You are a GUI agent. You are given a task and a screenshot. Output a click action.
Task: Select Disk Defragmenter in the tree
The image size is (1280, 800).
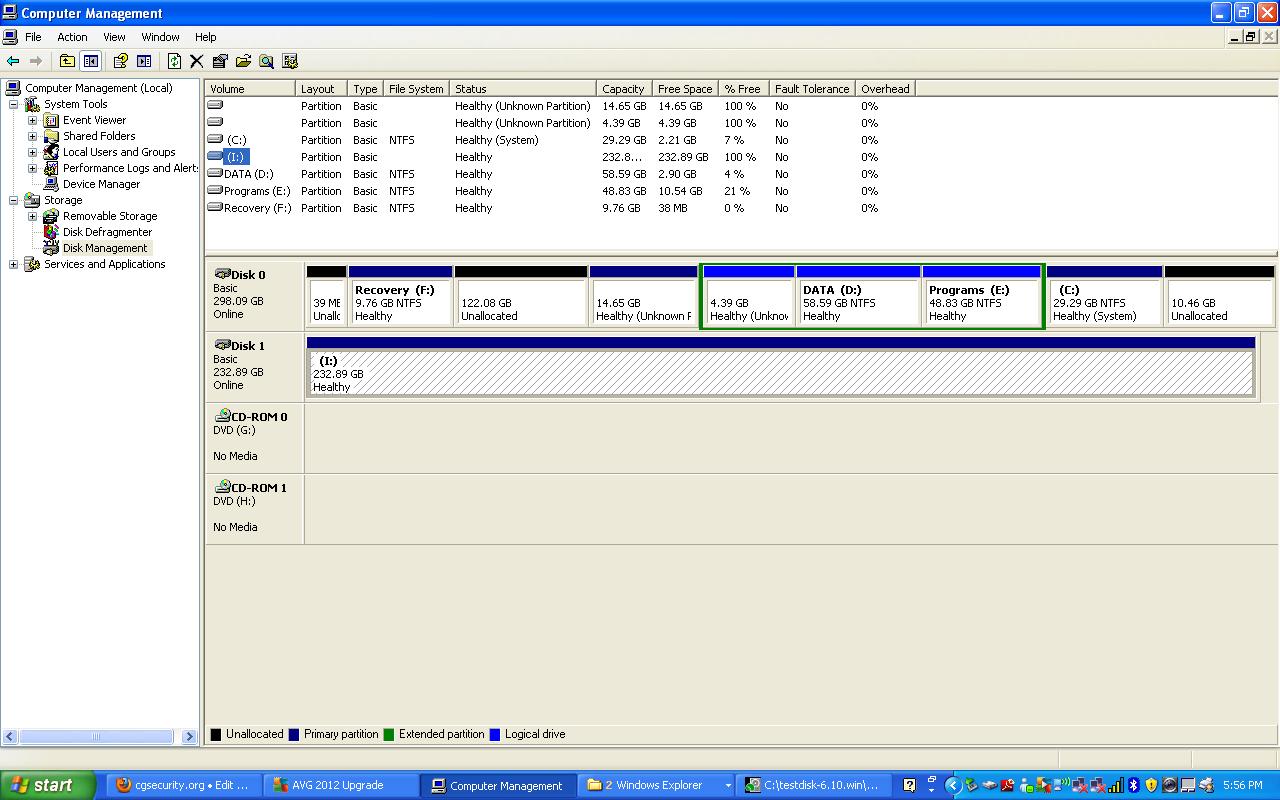coord(107,232)
